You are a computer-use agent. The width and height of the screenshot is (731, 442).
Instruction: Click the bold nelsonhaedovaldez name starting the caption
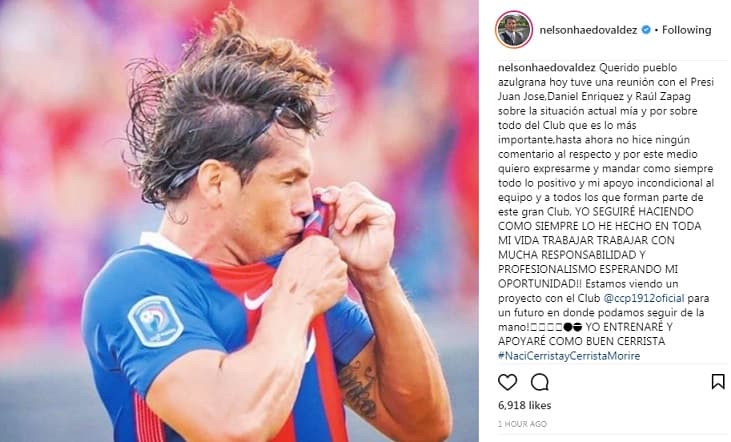546,68
